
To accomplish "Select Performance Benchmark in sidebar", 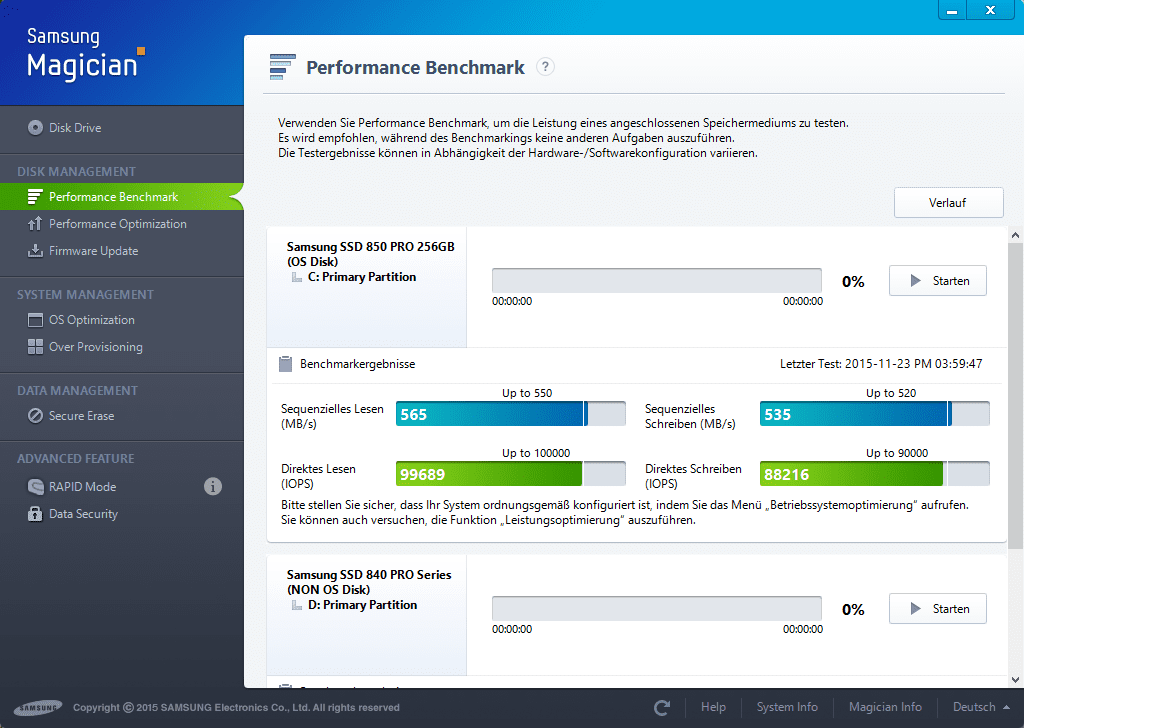I will click(x=122, y=197).
